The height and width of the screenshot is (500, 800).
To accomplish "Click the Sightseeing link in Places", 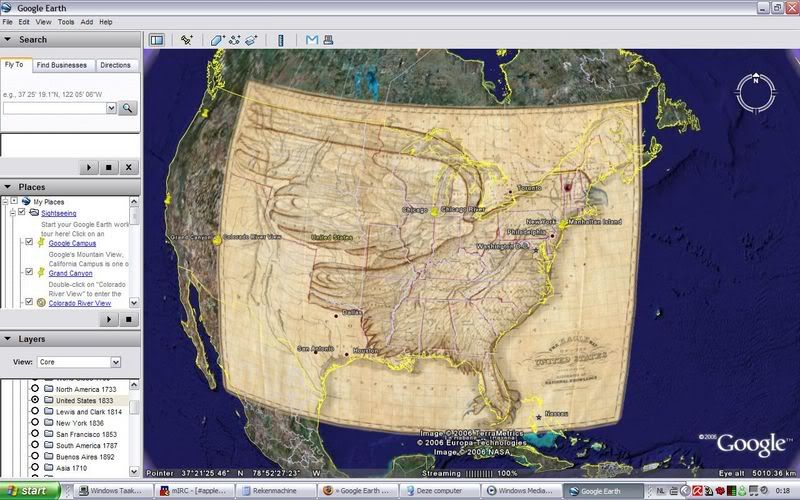I will (59, 213).
